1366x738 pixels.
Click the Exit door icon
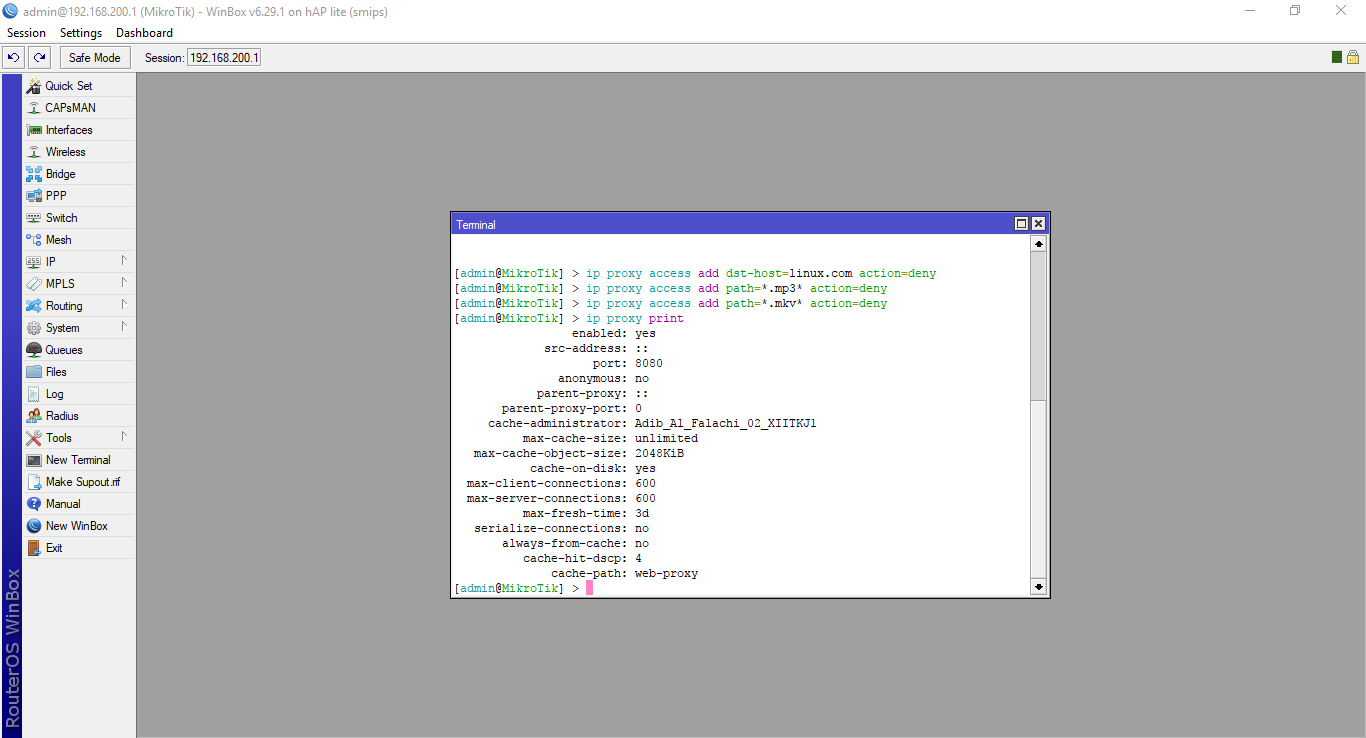point(34,548)
